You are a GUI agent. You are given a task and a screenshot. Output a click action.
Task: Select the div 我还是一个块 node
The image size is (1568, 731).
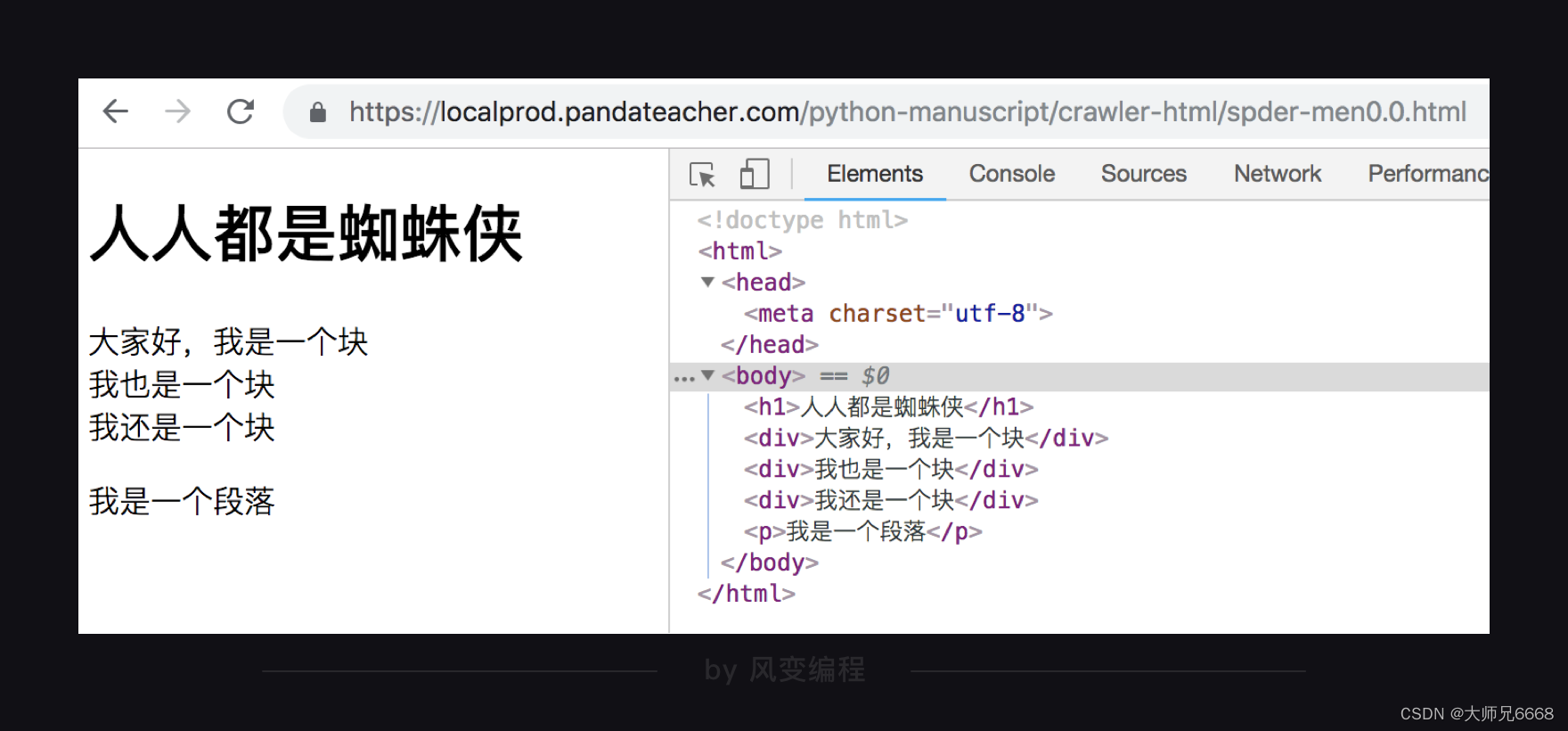click(892, 501)
